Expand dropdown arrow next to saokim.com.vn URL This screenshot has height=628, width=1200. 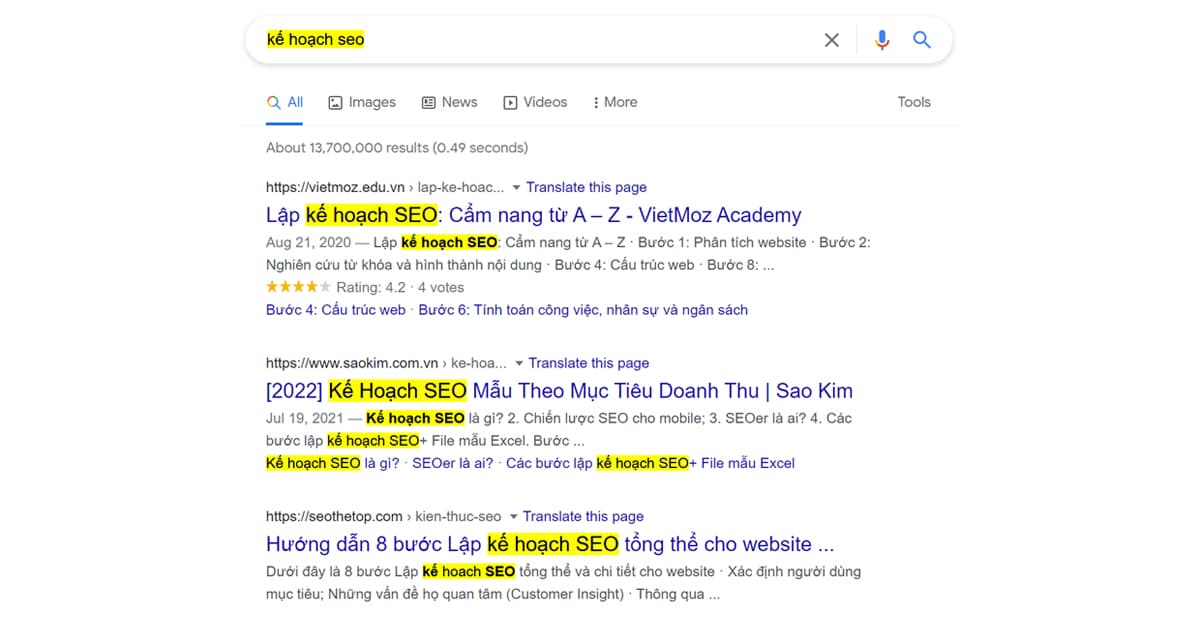(518, 364)
